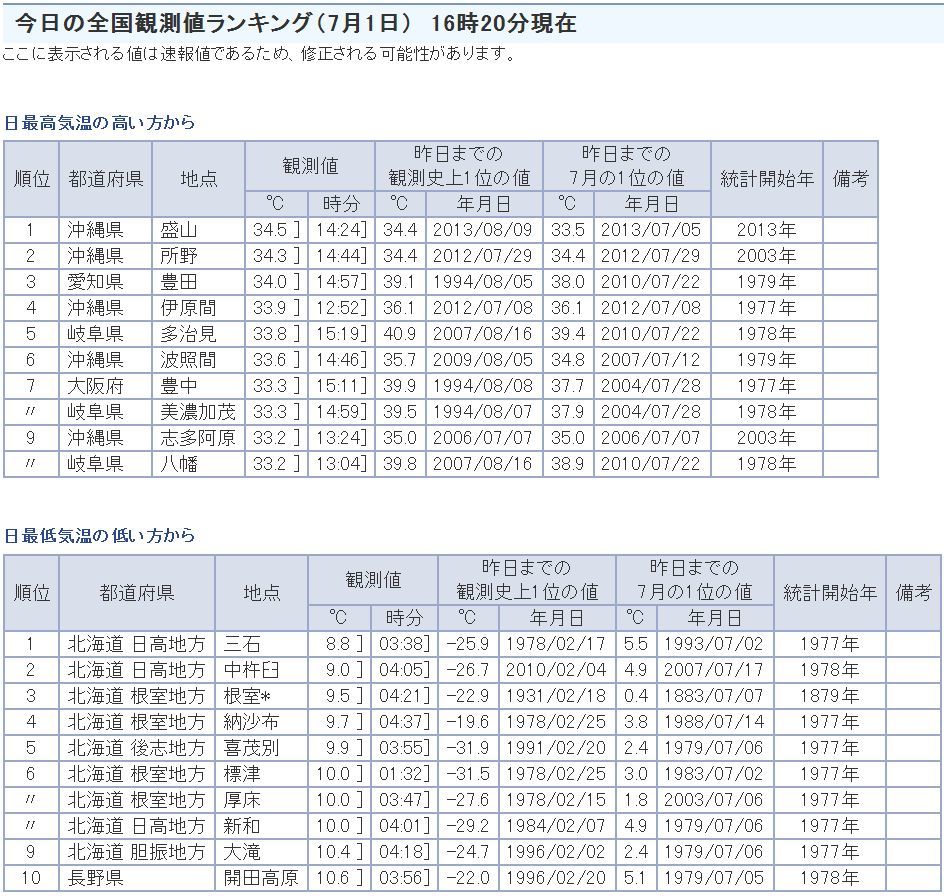Click the 伊原間 location name
The width and height of the screenshot is (944, 896).
click(x=188, y=308)
